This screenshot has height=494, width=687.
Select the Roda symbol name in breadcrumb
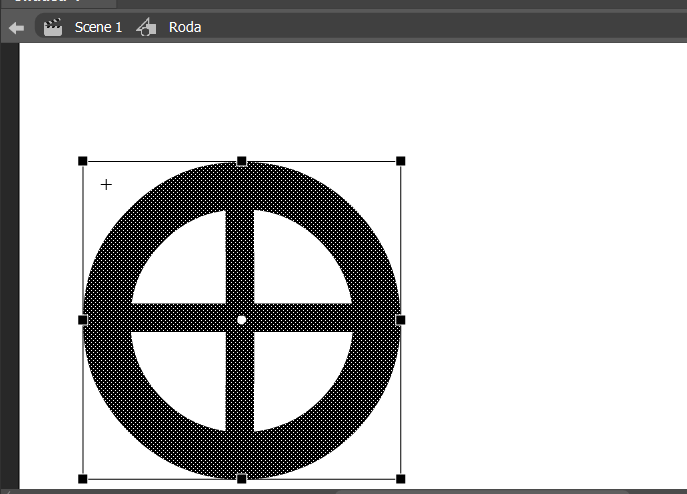[185, 27]
